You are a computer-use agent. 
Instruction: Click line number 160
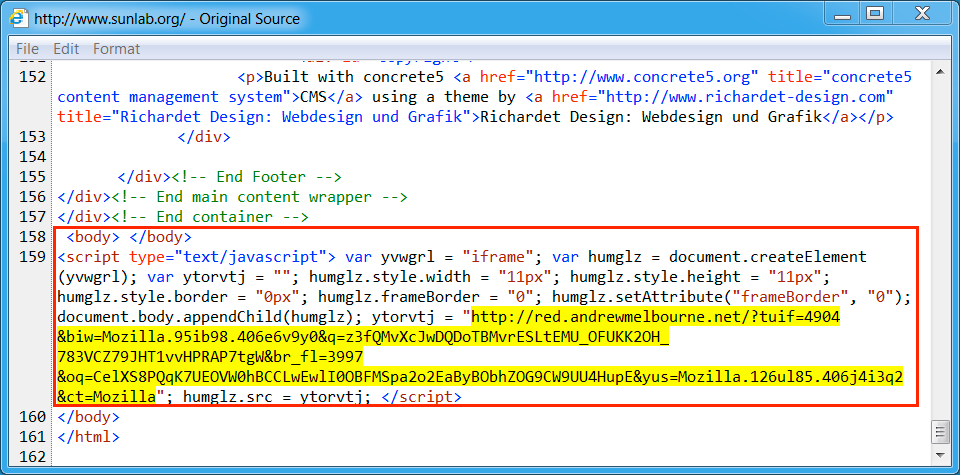point(33,417)
